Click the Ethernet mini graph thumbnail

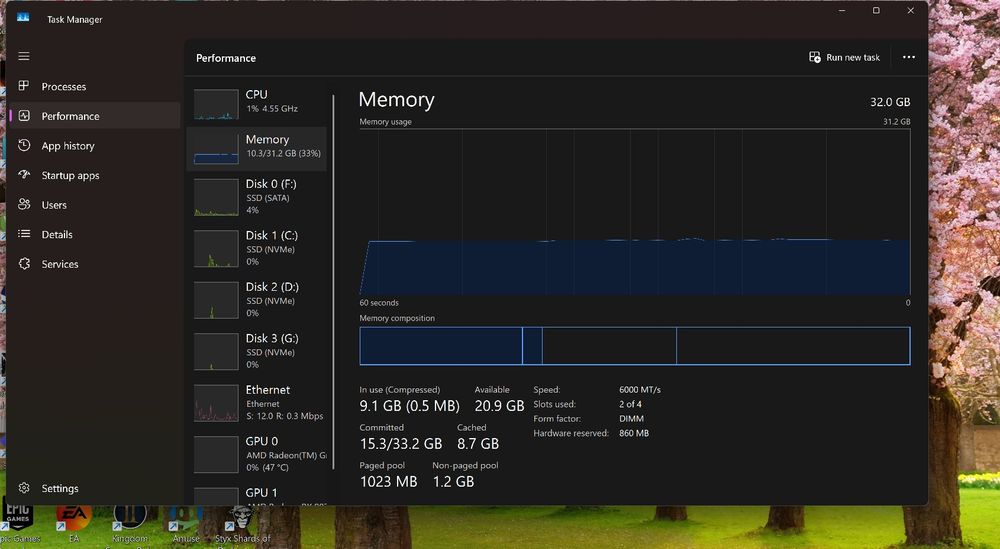[216, 403]
